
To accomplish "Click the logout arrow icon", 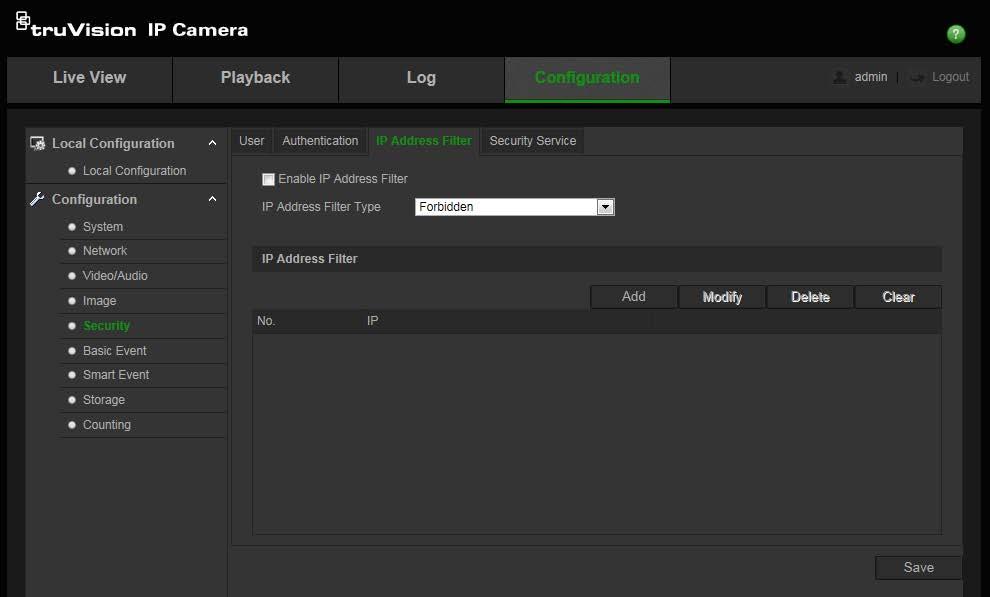I will 917,78.
